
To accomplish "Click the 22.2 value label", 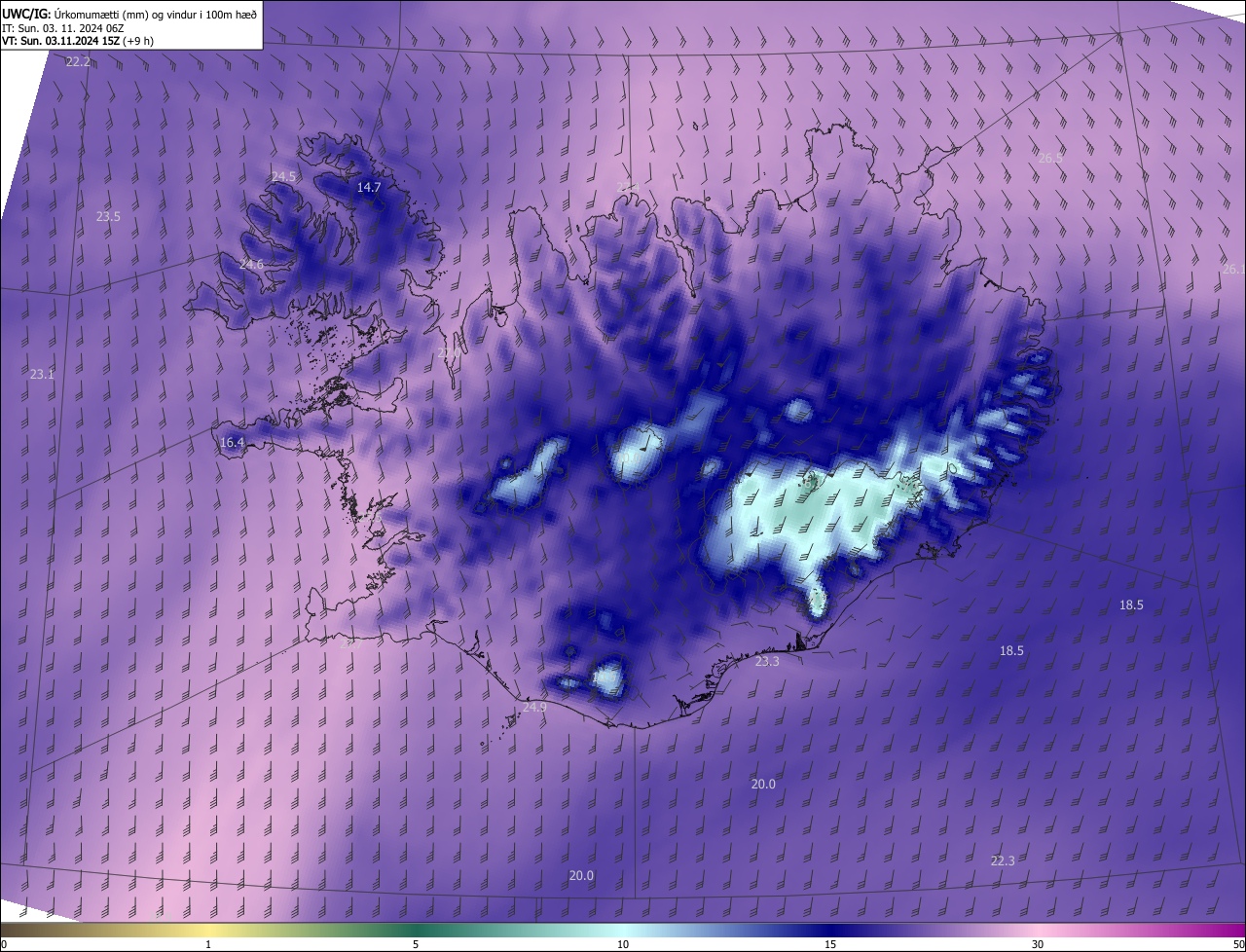I will coord(78,61).
